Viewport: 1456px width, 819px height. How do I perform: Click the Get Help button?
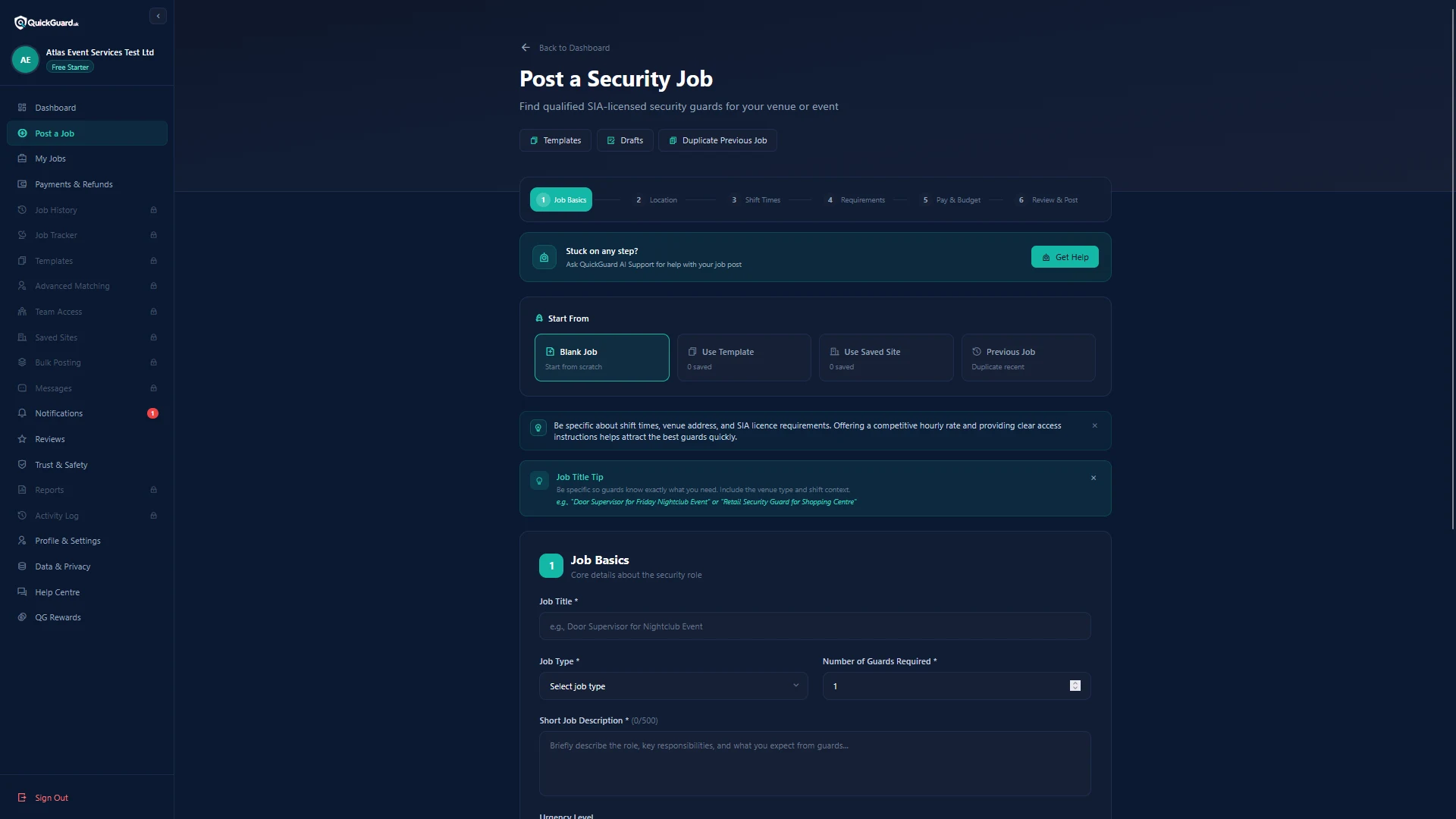click(x=1065, y=257)
